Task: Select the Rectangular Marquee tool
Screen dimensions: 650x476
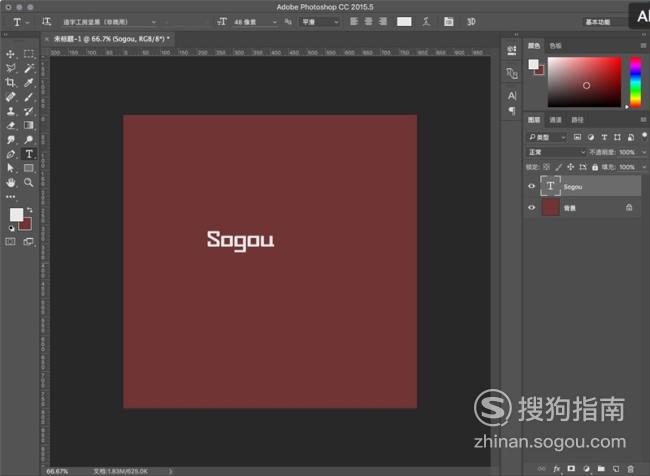Action: (x=29, y=54)
